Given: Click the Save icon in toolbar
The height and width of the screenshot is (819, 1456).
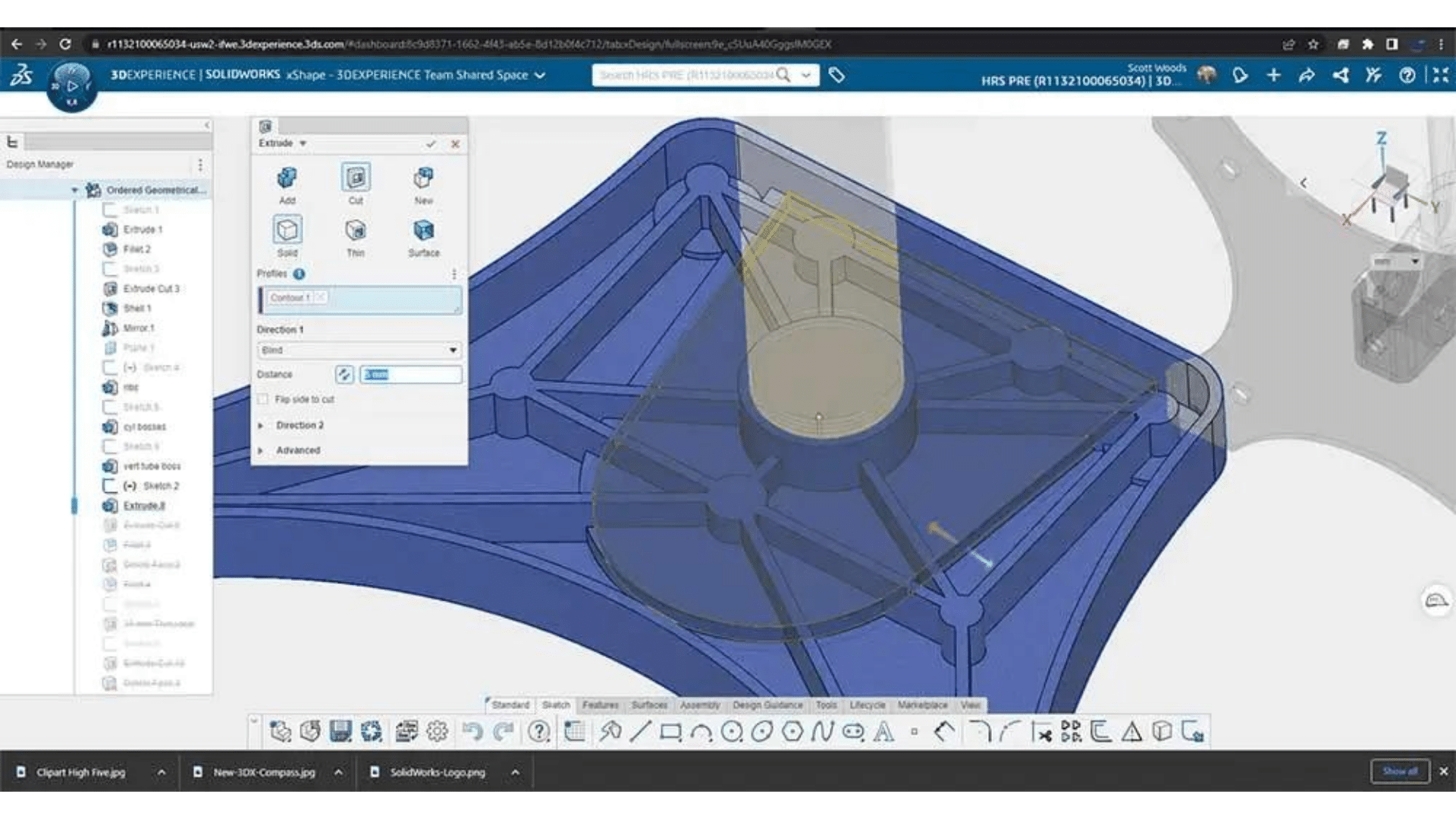Looking at the screenshot, I should [x=340, y=732].
